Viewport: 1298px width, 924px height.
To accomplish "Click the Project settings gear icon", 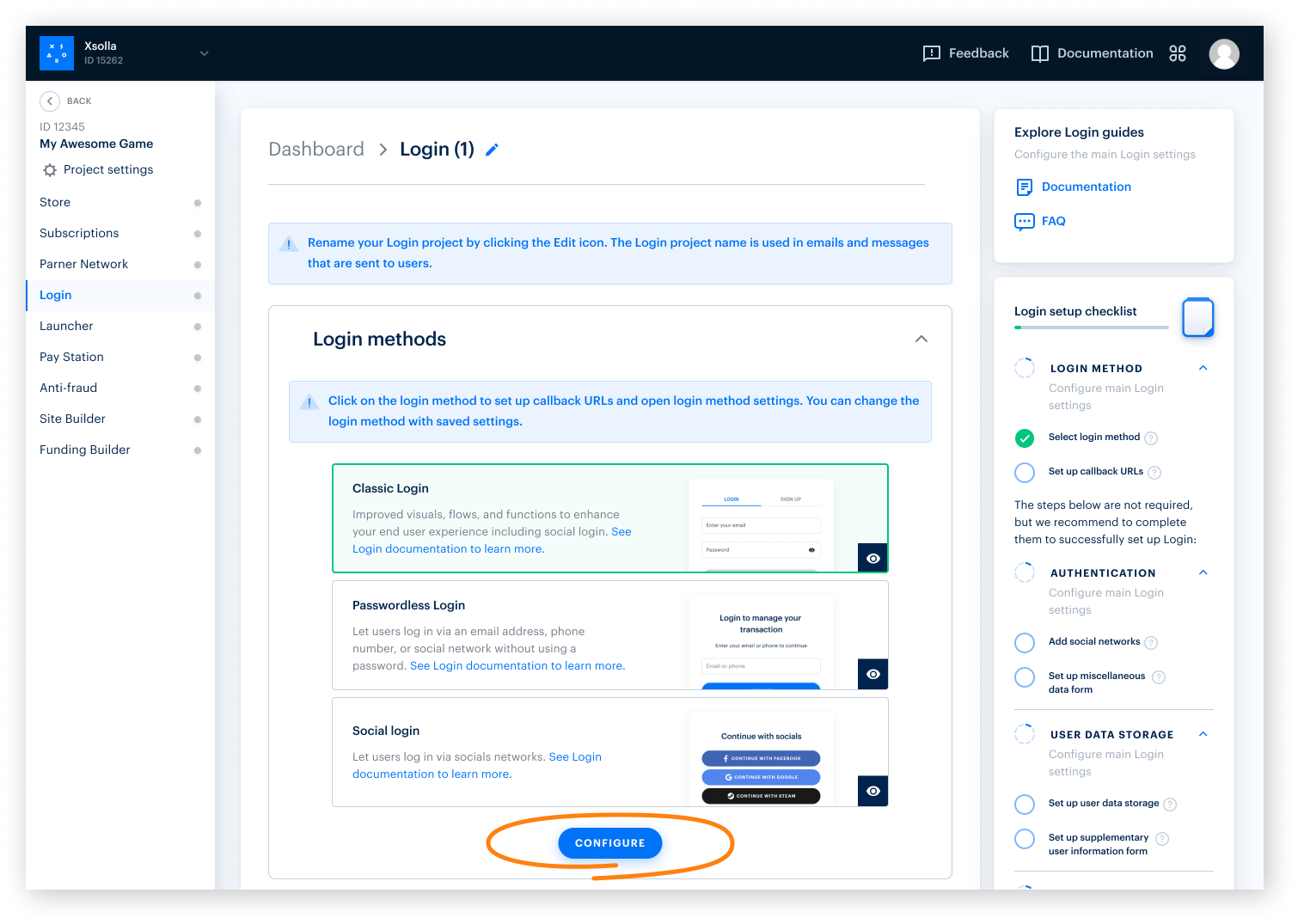I will click(x=50, y=170).
